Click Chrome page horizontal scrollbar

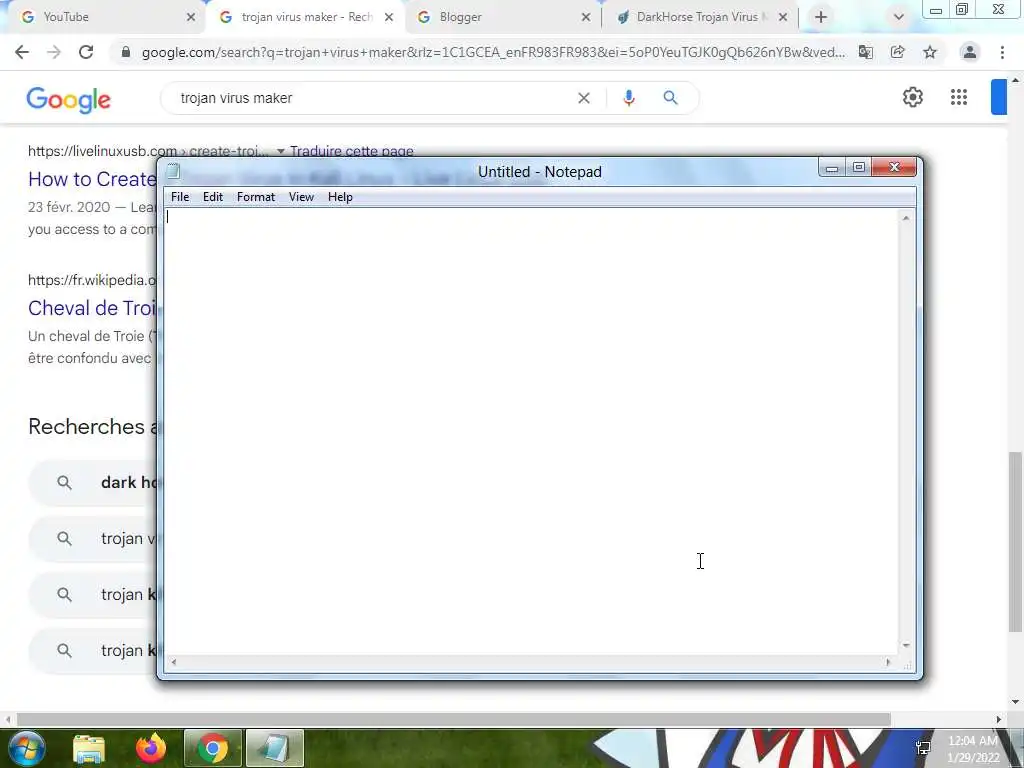tap(453, 719)
